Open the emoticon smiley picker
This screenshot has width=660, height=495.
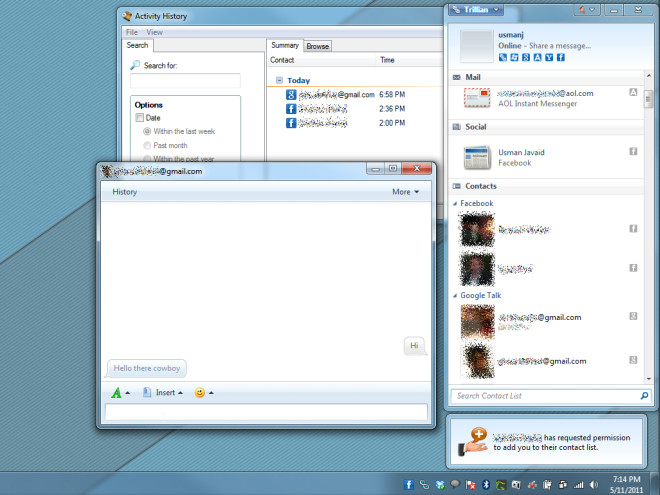(204, 393)
